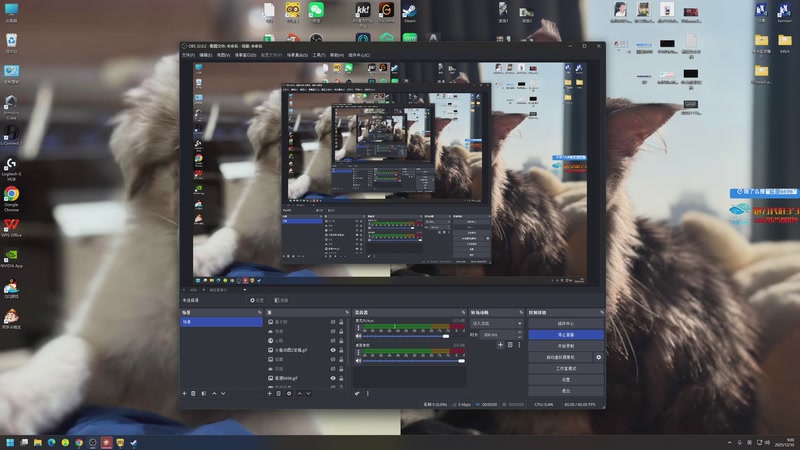Open scene filters icon in Scenes toolbar
800x450 pixels.
coord(204,393)
